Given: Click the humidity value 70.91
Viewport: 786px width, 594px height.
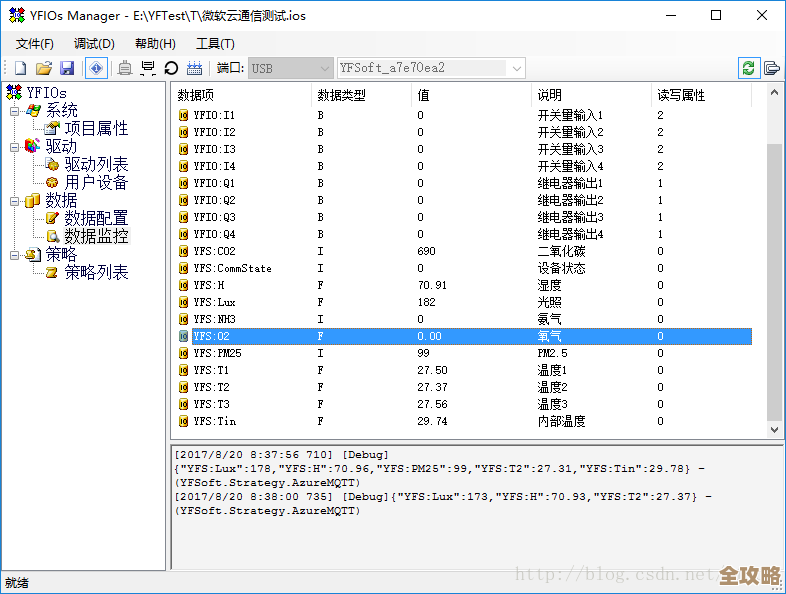Looking at the screenshot, I should pos(432,286).
